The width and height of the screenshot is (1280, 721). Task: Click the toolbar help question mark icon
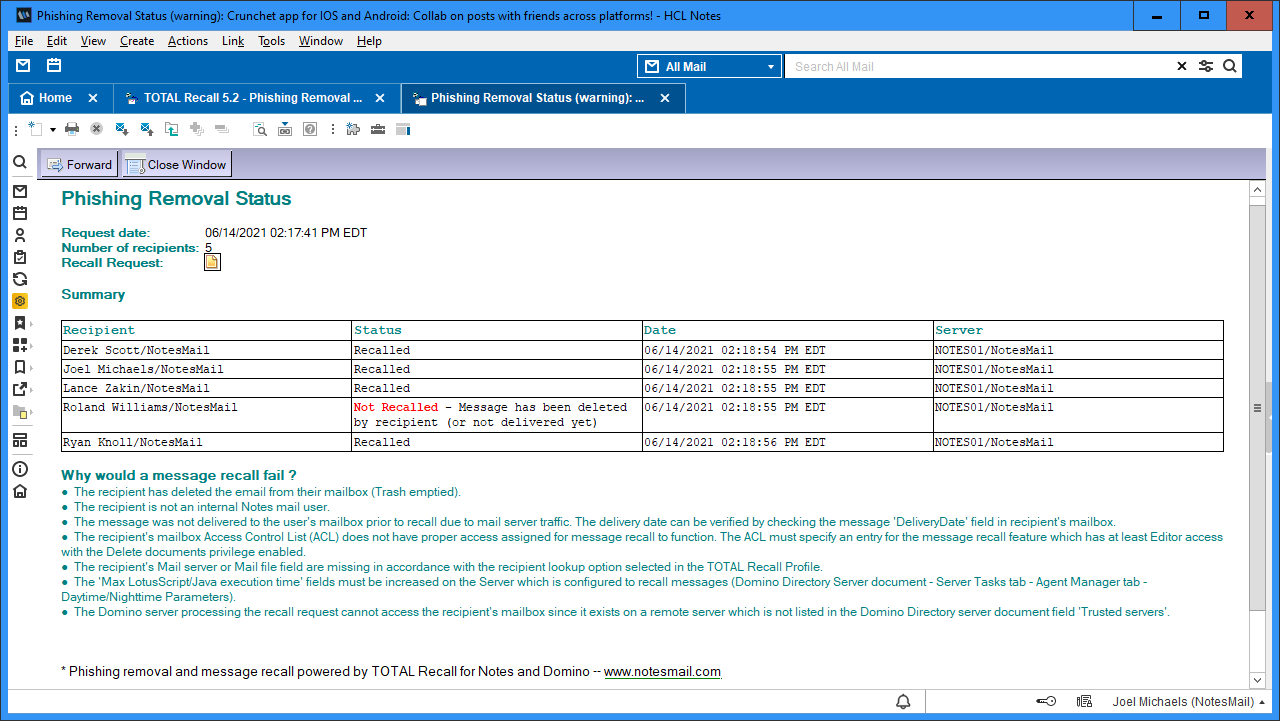tap(310, 129)
